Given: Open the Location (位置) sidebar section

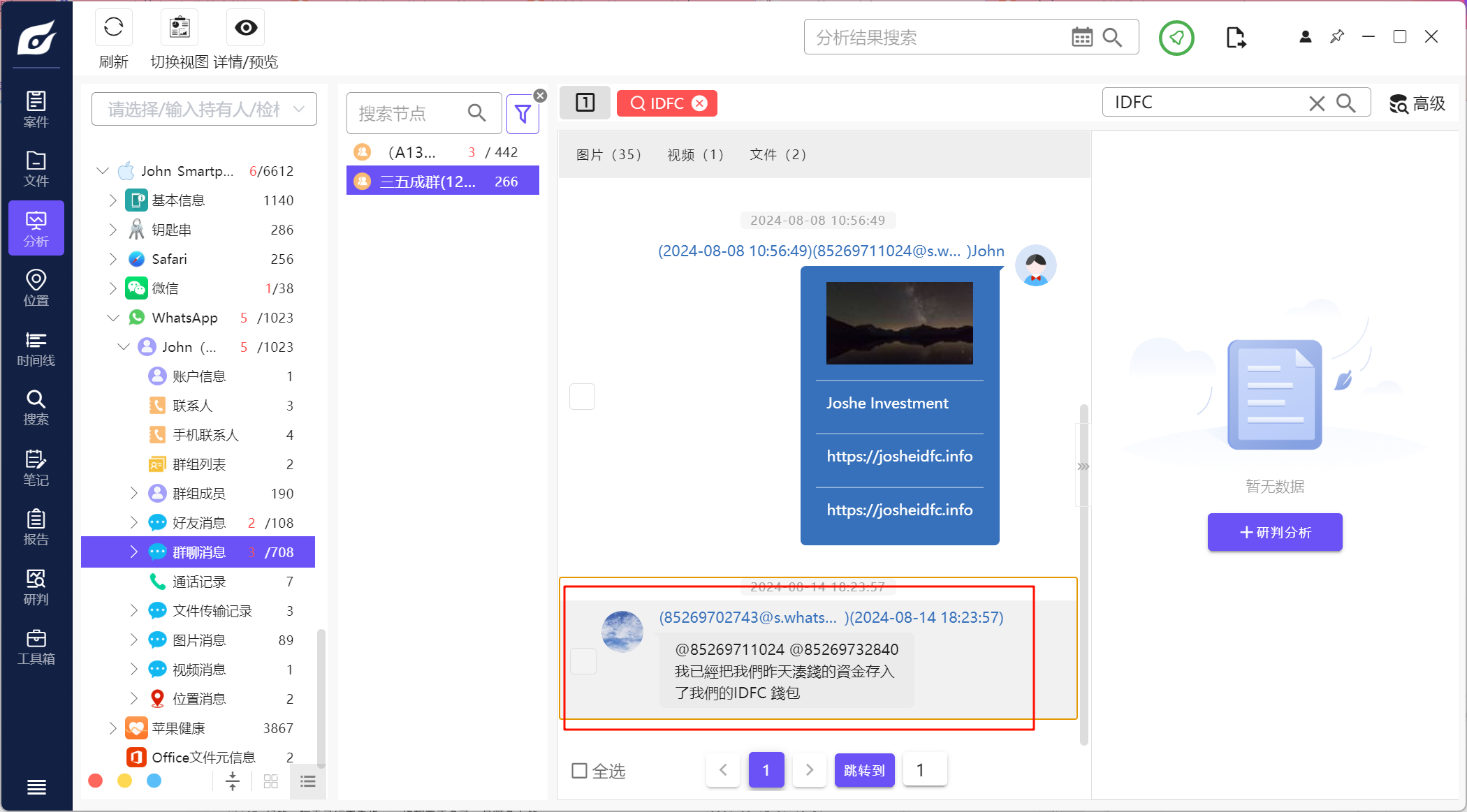Looking at the screenshot, I should [x=36, y=288].
